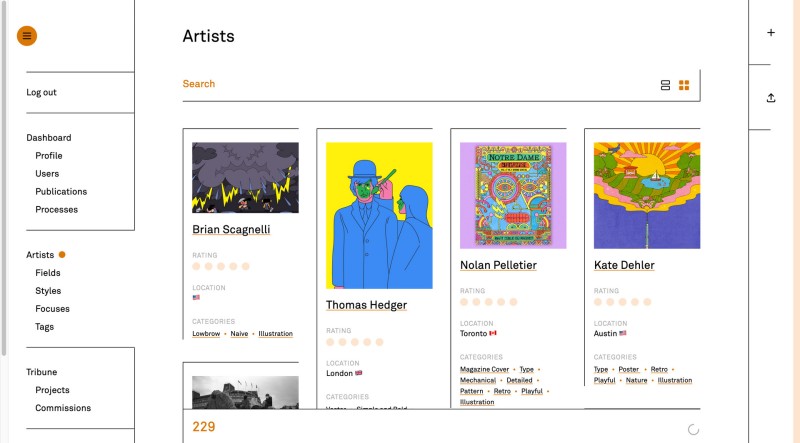
Task: Open Thomas Hedger's blue figure artwork
Action: (379, 215)
